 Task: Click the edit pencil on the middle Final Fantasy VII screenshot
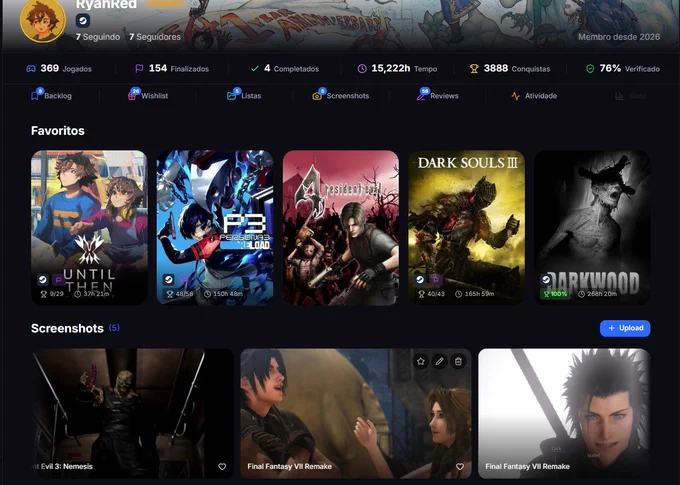pyautogui.click(x=439, y=361)
